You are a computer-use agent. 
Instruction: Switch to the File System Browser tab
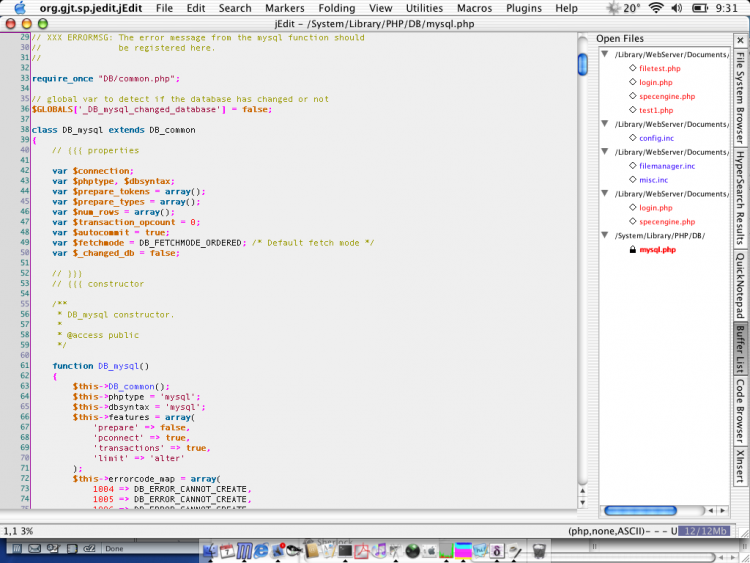740,98
